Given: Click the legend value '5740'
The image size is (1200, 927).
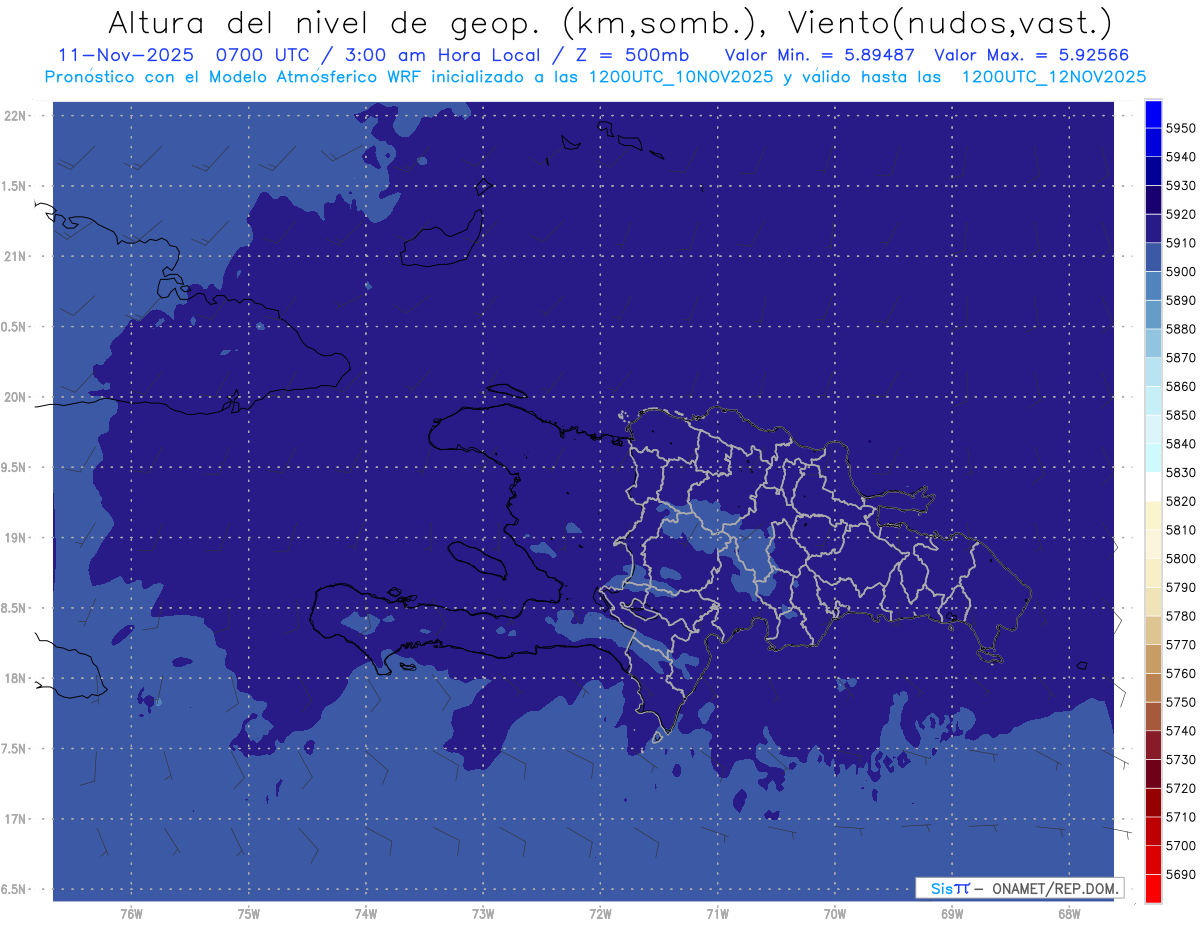Looking at the screenshot, I should (x=1181, y=731).
